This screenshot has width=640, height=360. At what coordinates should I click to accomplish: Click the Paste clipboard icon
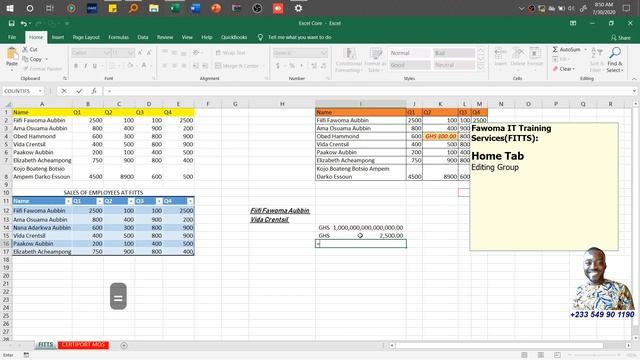tap(12, 53)
